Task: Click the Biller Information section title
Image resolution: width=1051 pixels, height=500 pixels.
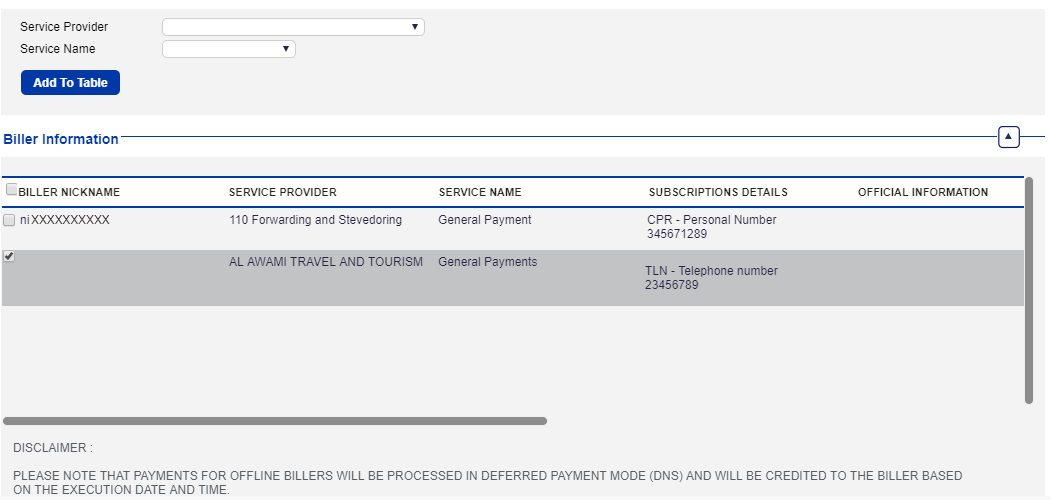Action: pyautogui.click(x=61, y=139)
